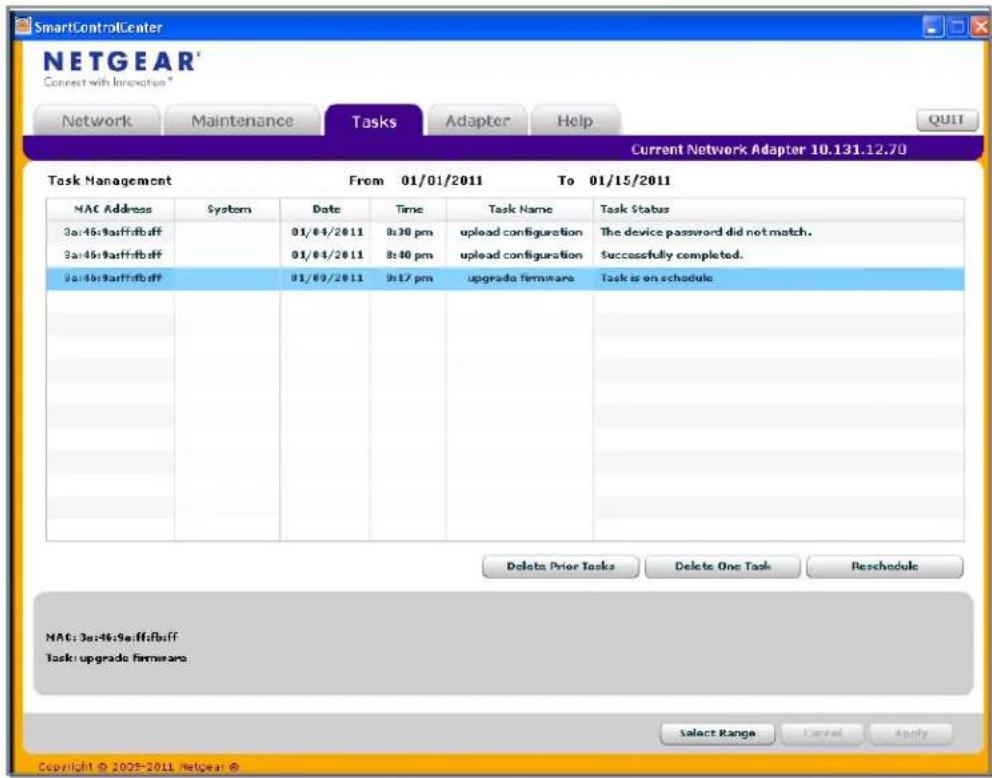Select the 'password did not match' task row
The image size is (992, 778).
(x=505, y=232)
